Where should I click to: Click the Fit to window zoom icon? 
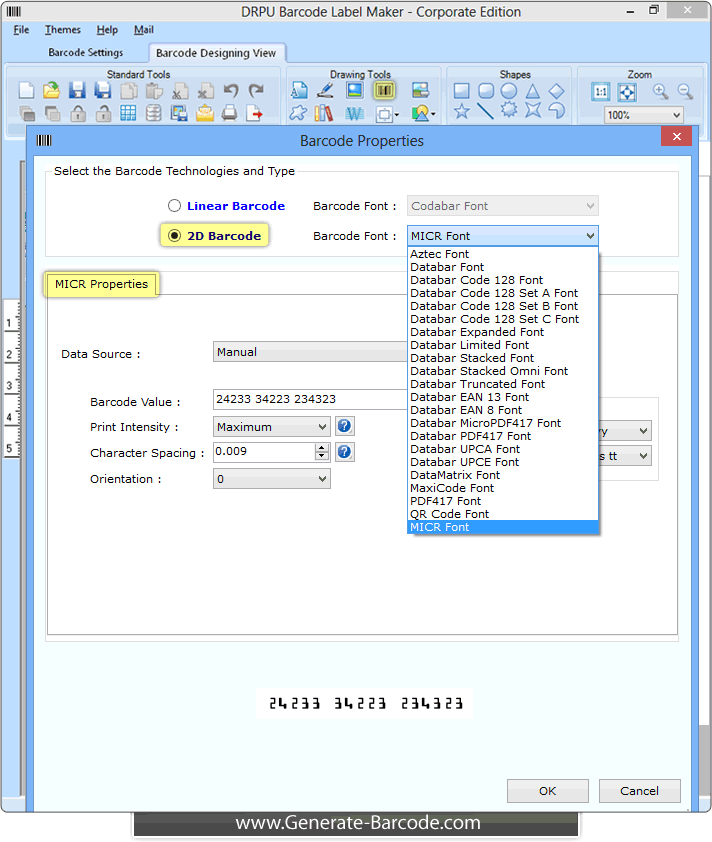point(627,92)
